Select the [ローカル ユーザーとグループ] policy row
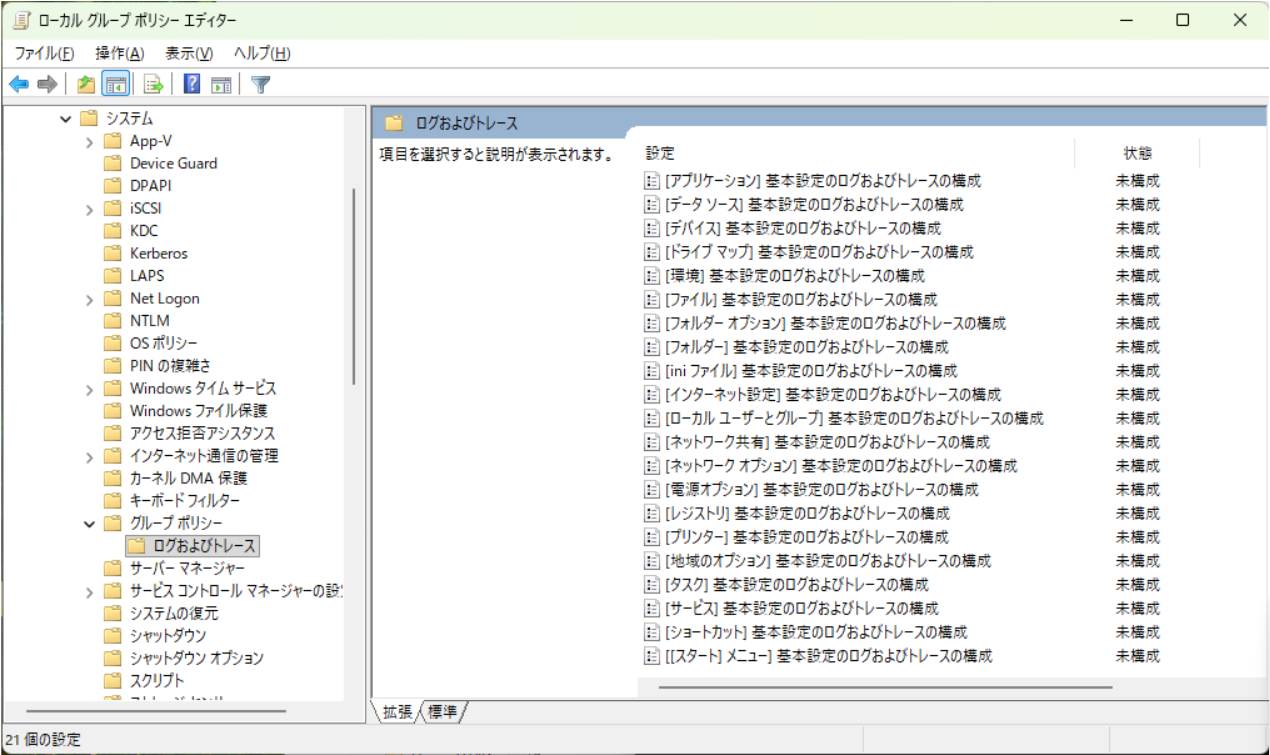Screen dimensions: 1270x755 (x=854, y=418)
